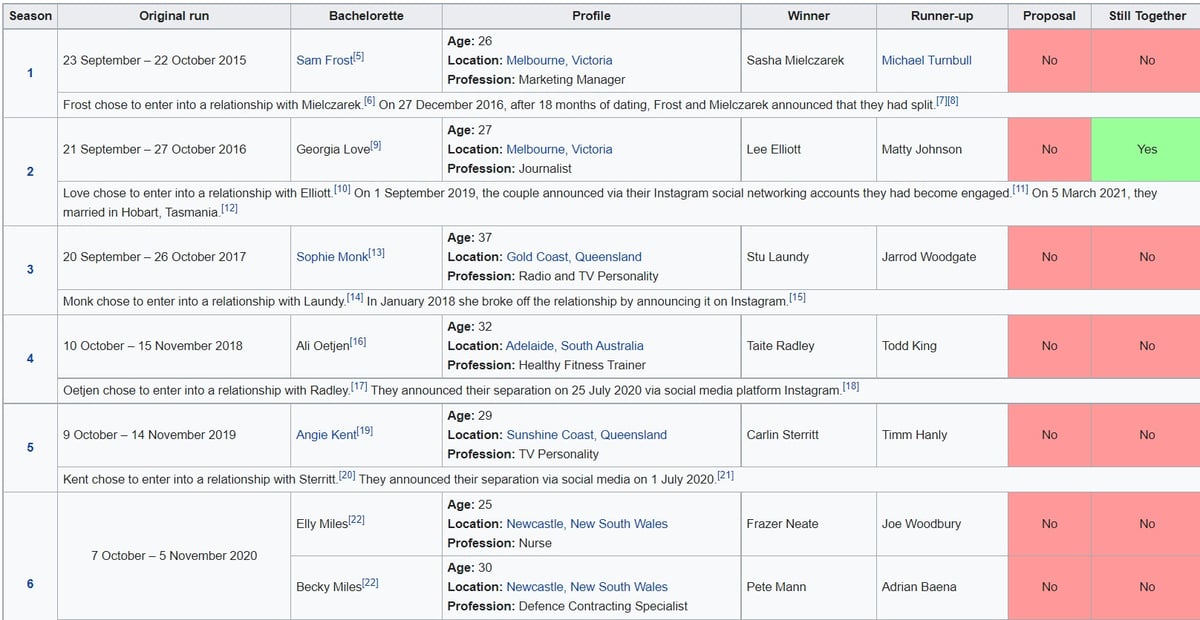Select Ali Oetjen name text
The width and height of the screenshot is (1200, 620).
pos(322,346)
